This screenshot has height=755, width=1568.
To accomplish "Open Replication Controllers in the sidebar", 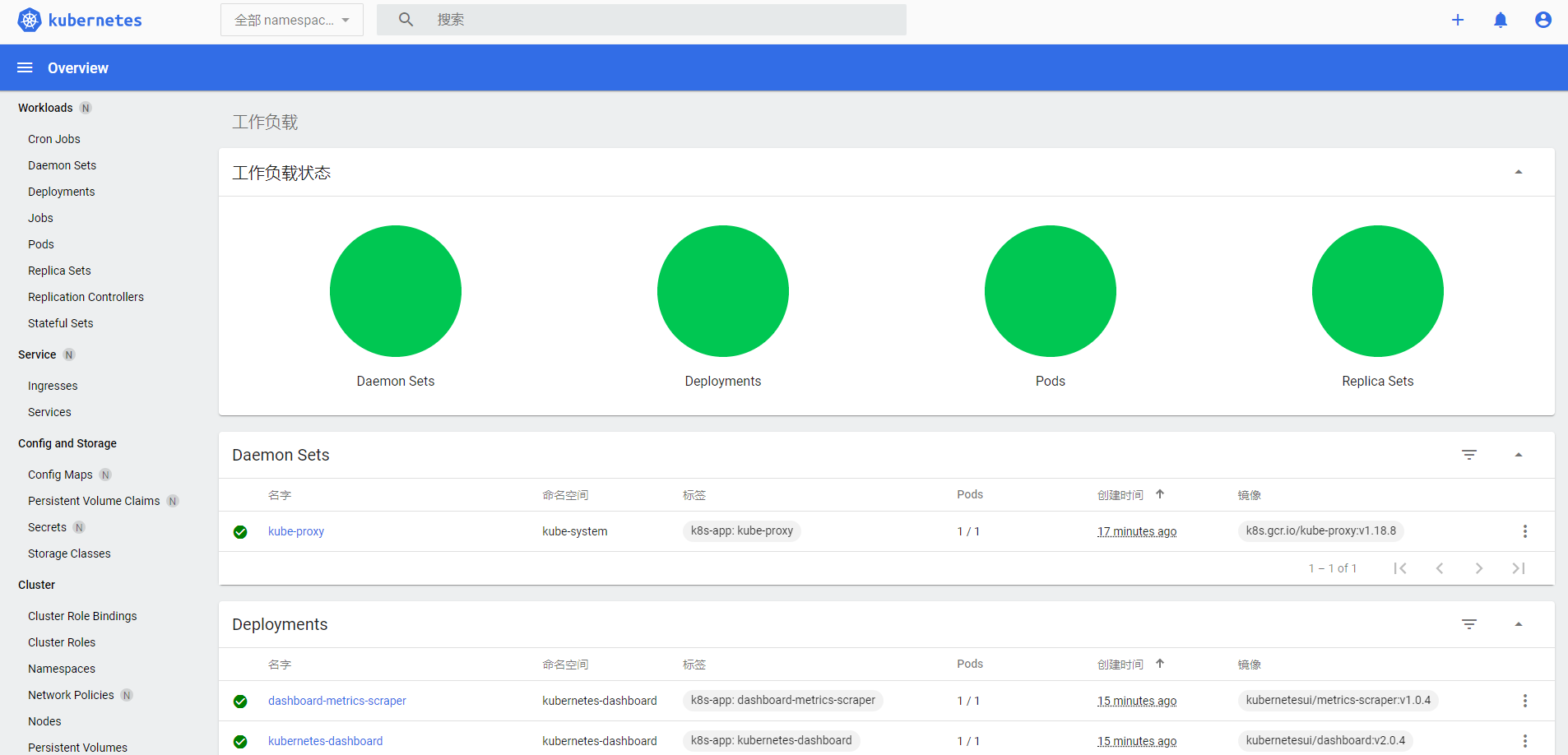I will [x=86, y=297].
